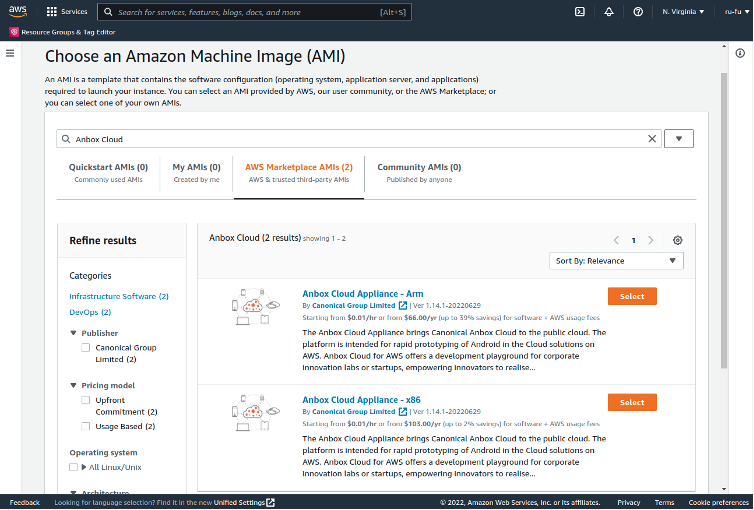This screenshot has width=754, height=510.
Task: Switch to Community AMIs tab
Action: coord(419,173)
